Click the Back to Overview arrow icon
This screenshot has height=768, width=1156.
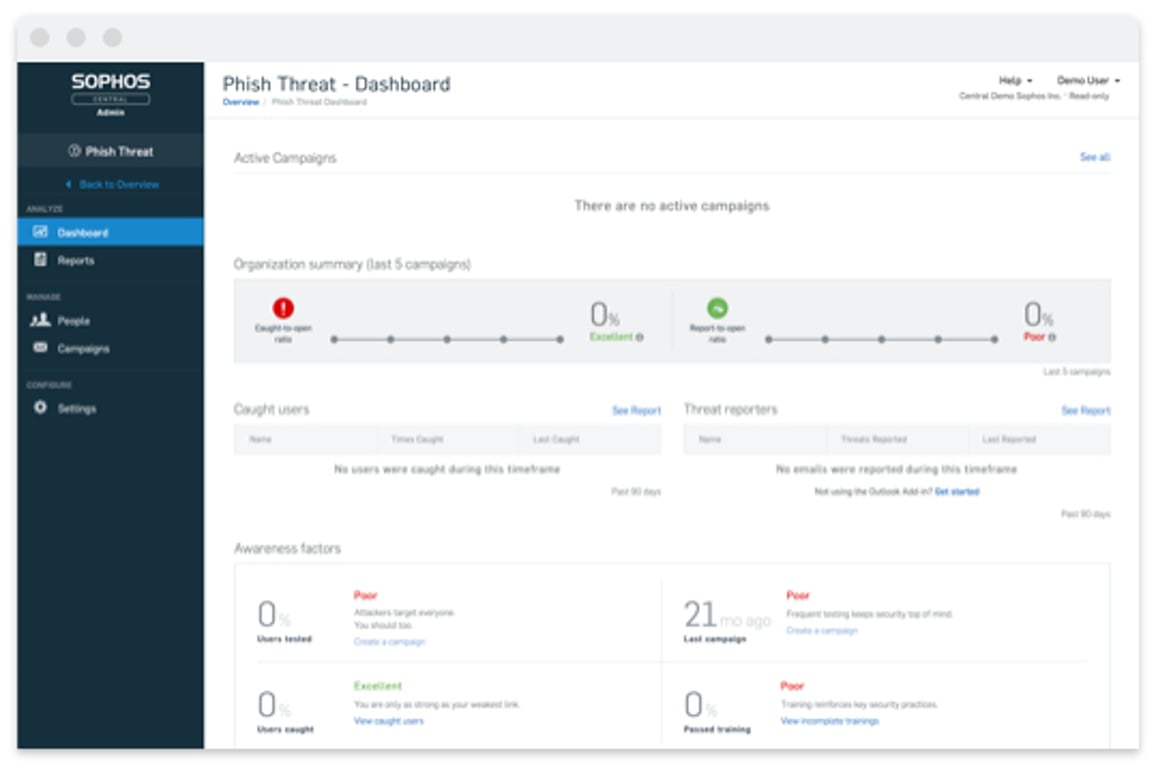pos(69,184)
